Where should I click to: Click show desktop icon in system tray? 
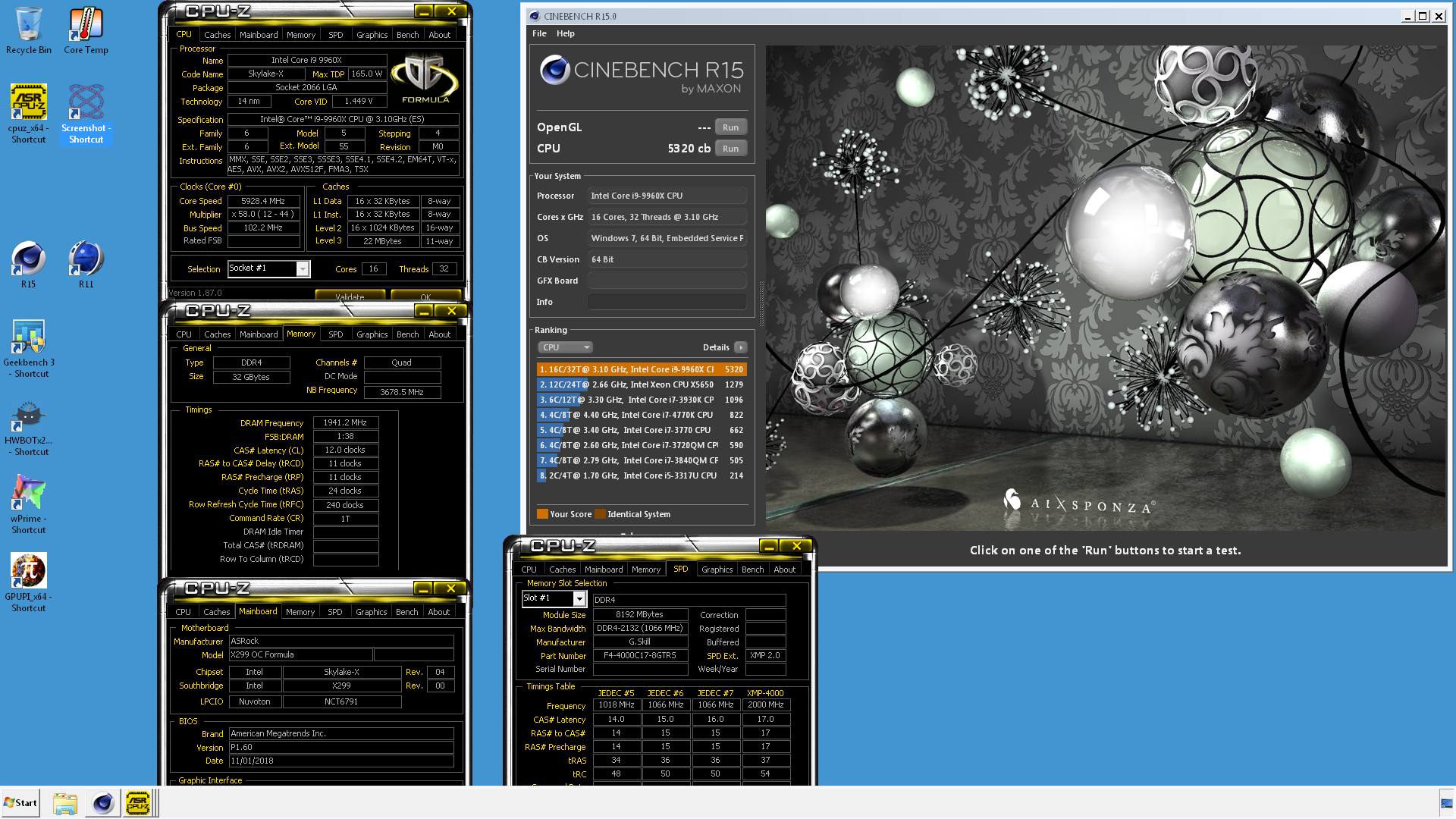(1446, 803)
